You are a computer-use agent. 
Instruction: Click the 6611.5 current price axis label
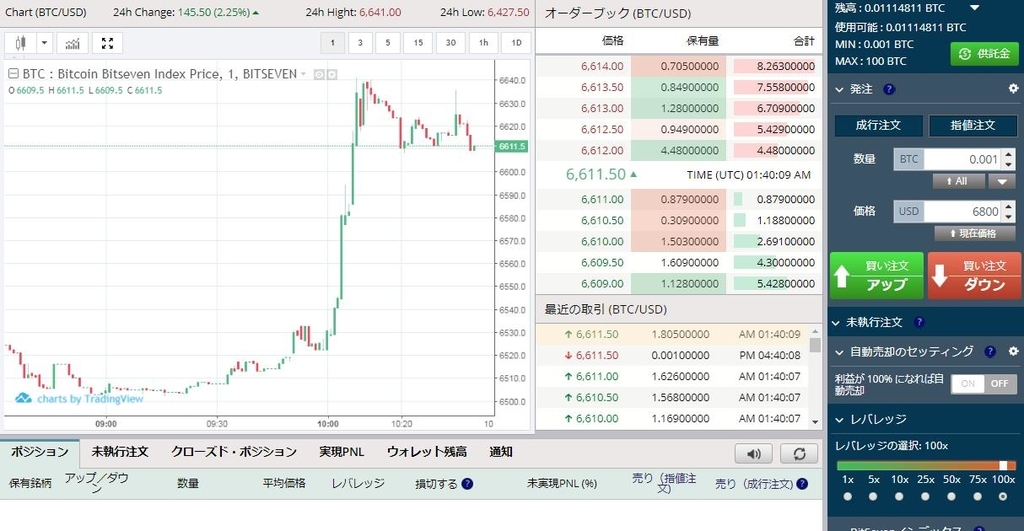pyautogui.click(x=511, y=146)
